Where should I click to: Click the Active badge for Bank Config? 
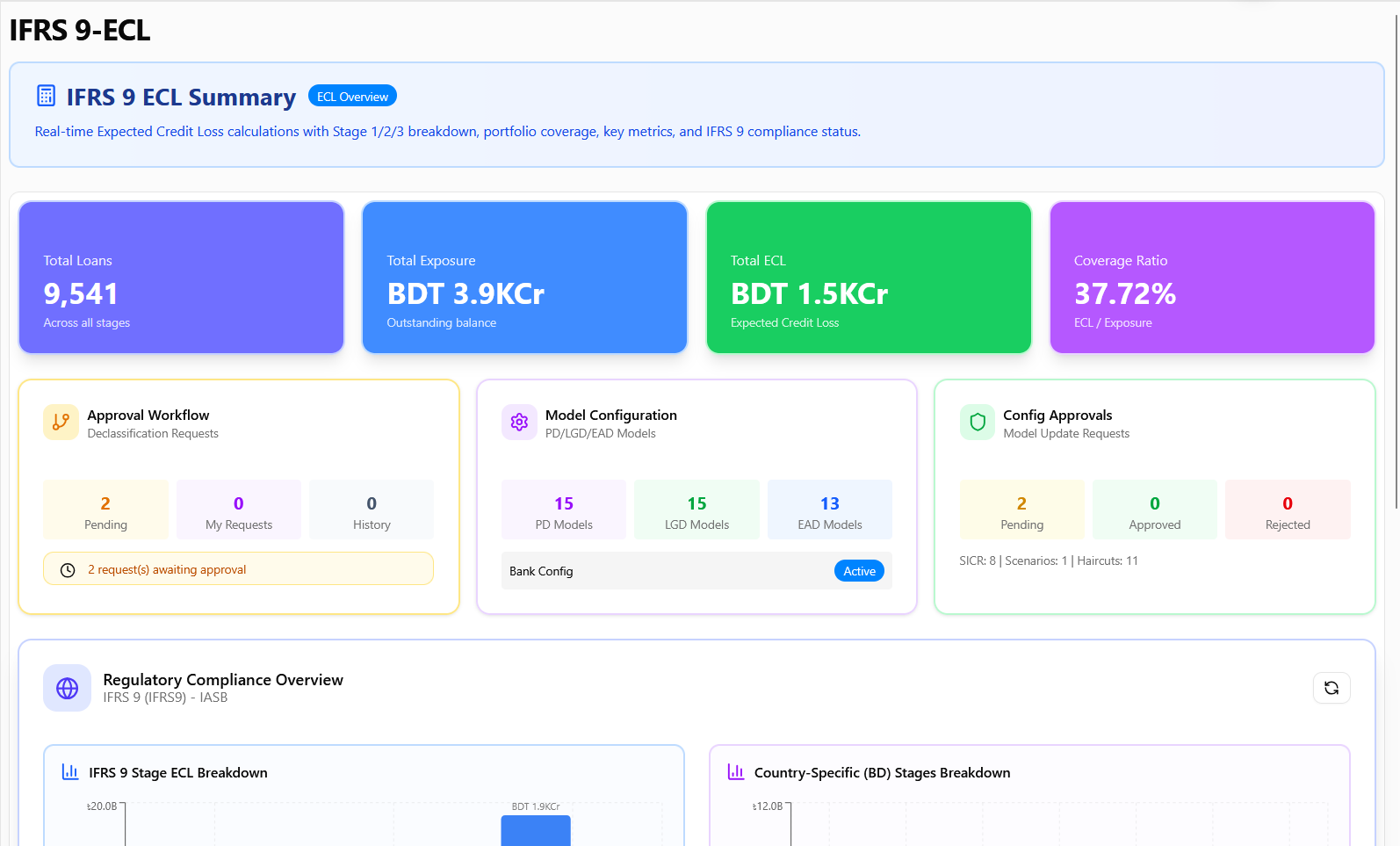[x=859, y=571]
